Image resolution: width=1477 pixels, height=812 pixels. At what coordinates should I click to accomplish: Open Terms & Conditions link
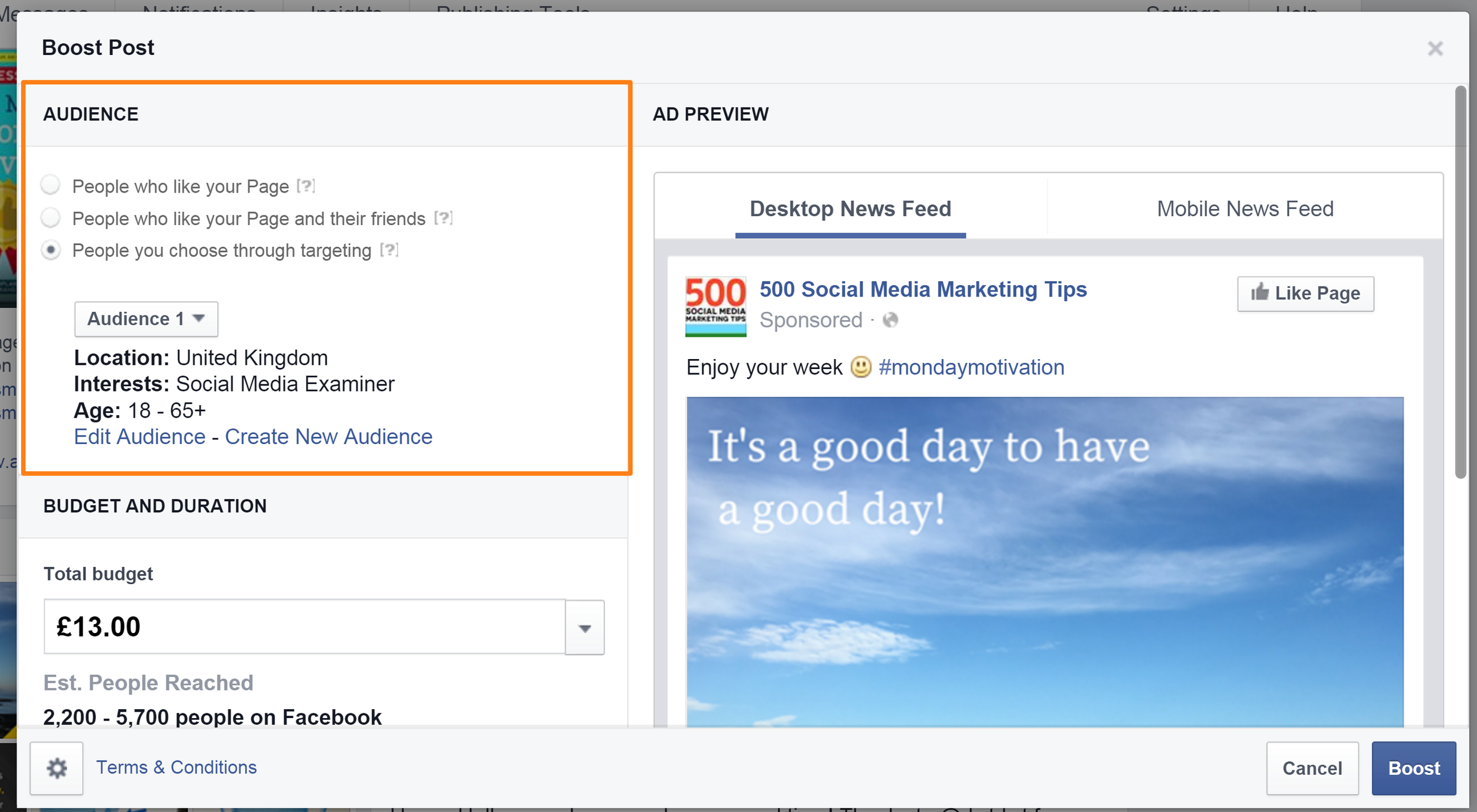(176, 767)
